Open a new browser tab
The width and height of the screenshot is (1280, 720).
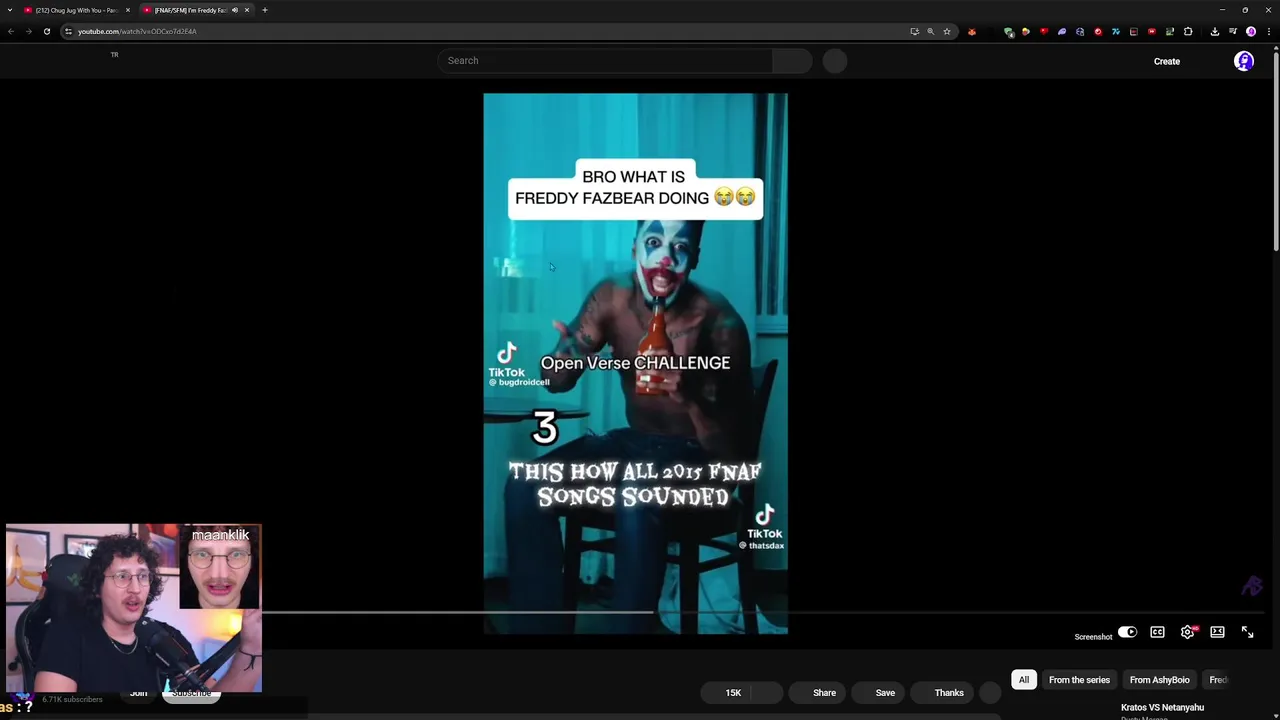(x=265, y=10)
